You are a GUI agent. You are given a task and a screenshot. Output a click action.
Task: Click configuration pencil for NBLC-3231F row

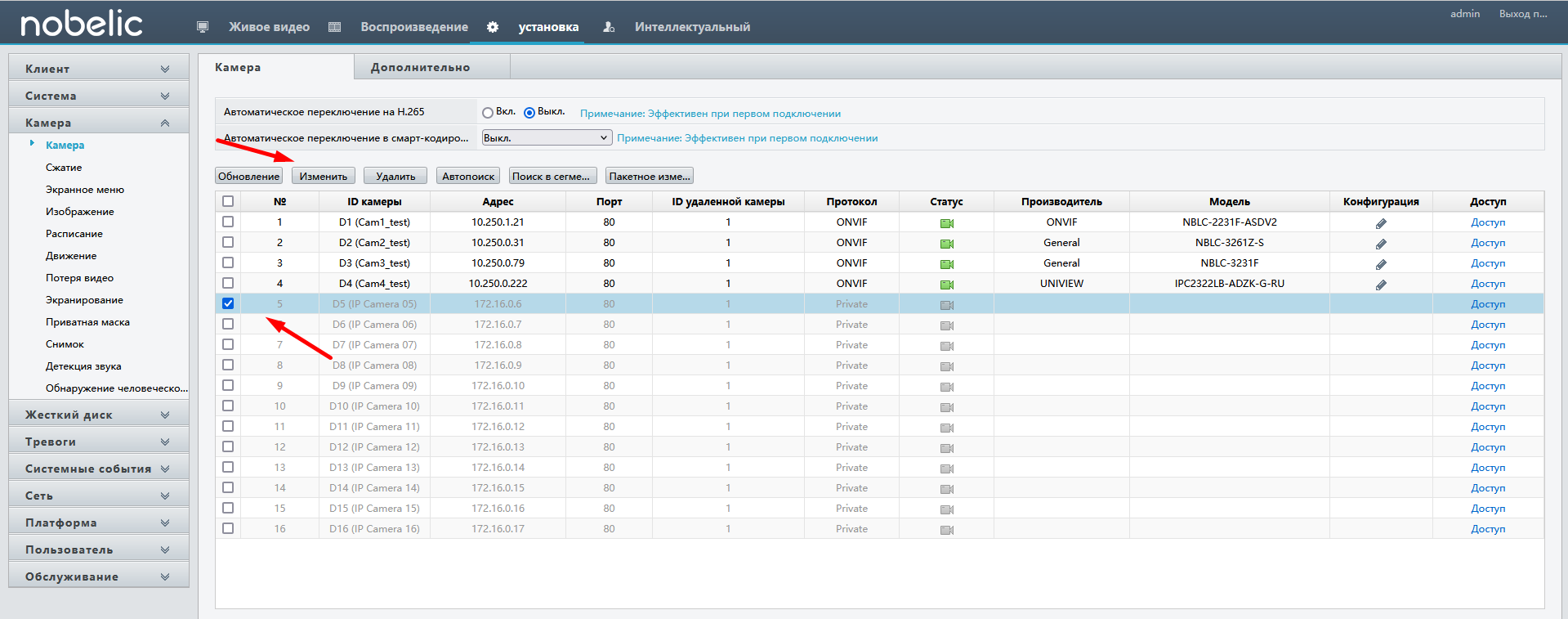click(1381, 264)
